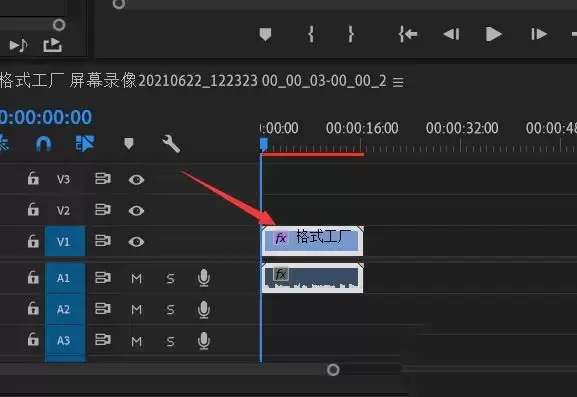Toggle lock on track A1
The width and height of the screenshot is (577, 397).
[33, 277]
